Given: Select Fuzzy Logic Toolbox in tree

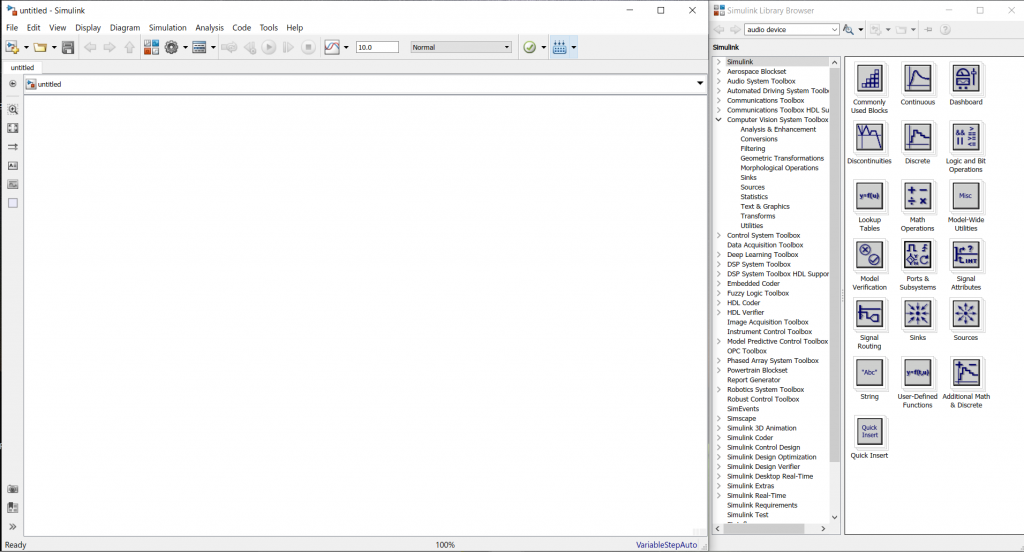Looking at the screenshot, I should 758,293.
